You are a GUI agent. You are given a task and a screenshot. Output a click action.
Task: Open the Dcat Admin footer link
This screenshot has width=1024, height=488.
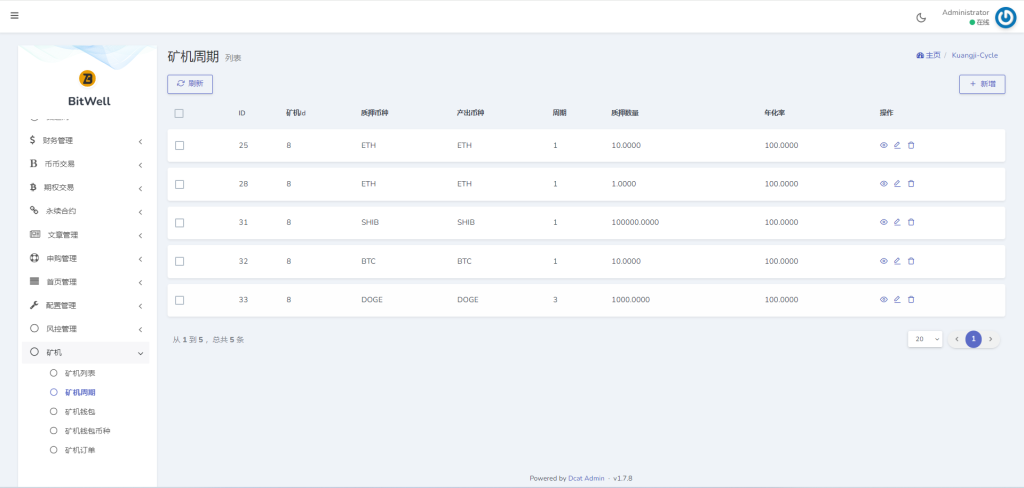tap(587, 478)
